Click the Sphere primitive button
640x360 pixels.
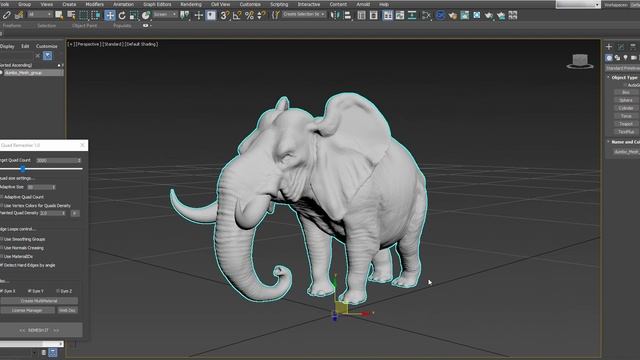[626, 100]
